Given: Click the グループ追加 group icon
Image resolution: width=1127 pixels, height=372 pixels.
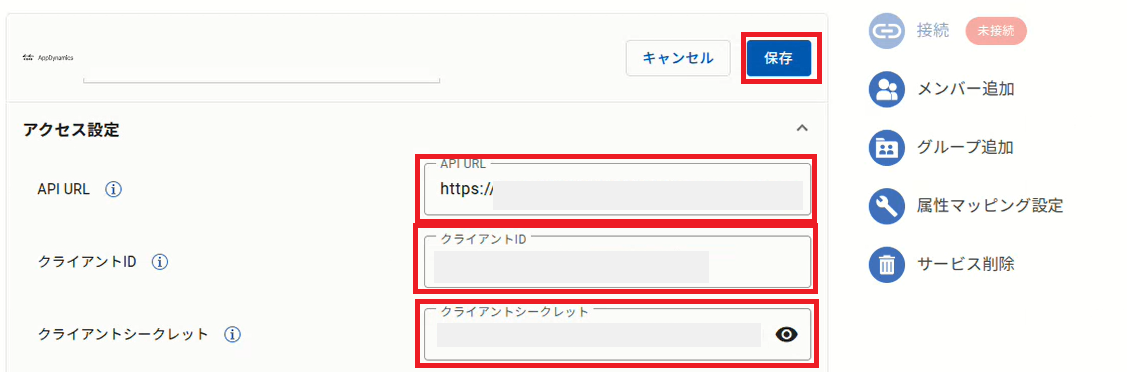Looking at the screenshot, I should click(x=887, y=148).
